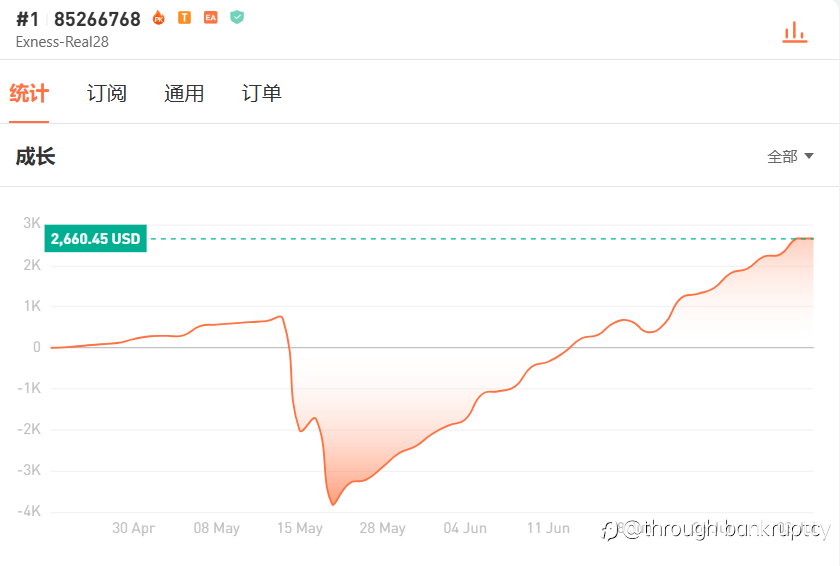Click the dropdown arrow beside 全部
Viewport: 840px width, 566px height.
(x=809, y=156)
